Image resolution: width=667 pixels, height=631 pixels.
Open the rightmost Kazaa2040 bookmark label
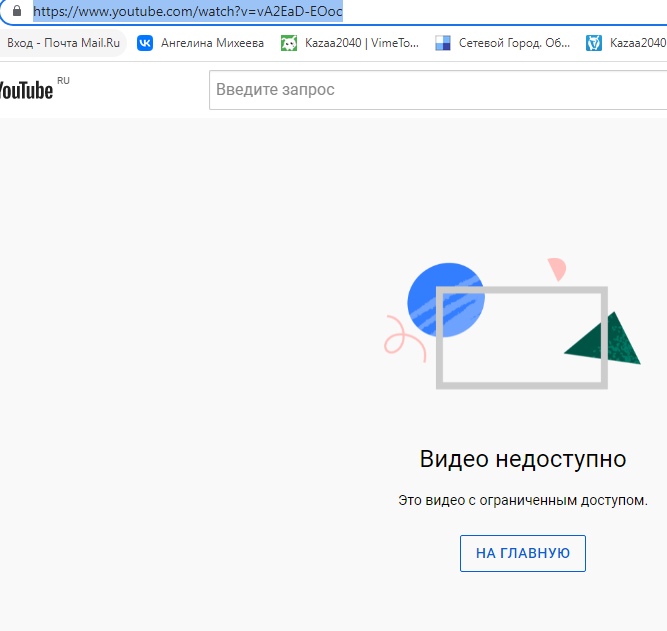(x=638, y=43)
